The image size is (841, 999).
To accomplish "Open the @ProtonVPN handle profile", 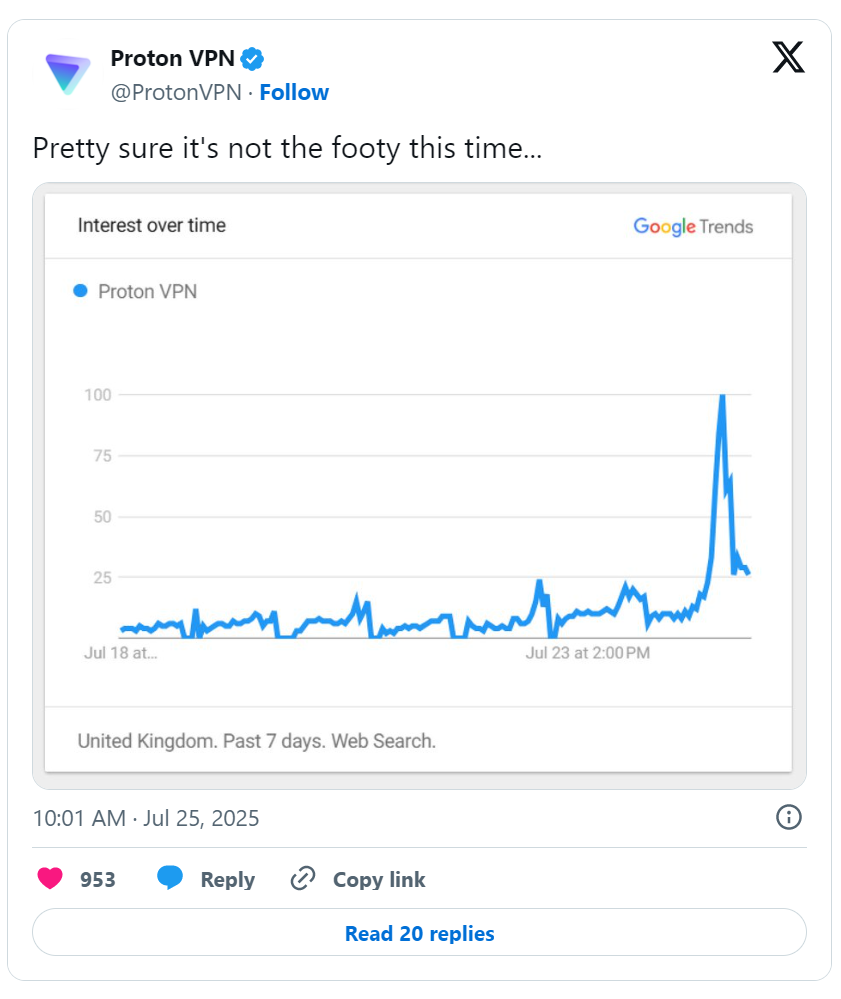I will [176, 92].
